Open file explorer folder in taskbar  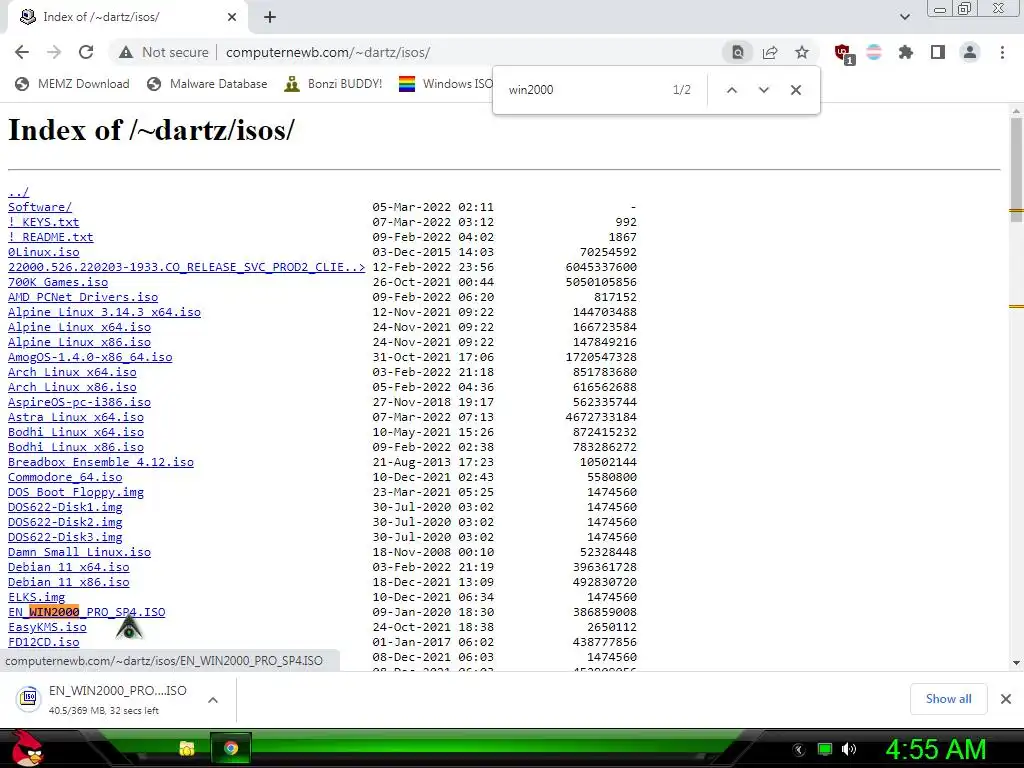click(x=187, y=748)
